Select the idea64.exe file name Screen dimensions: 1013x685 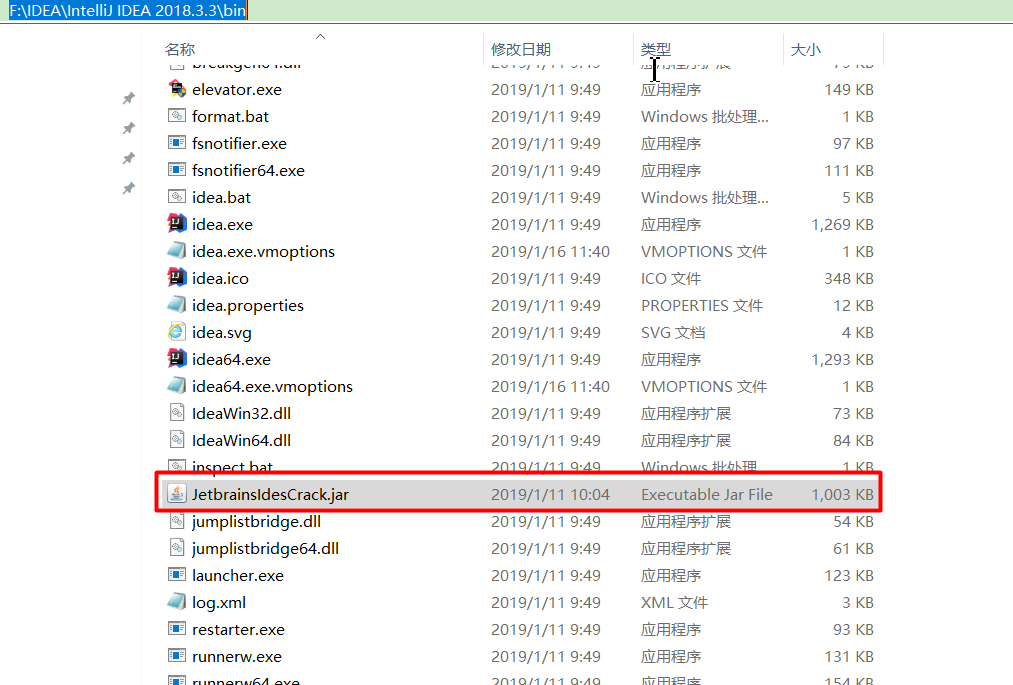click(x=231, y=359)
